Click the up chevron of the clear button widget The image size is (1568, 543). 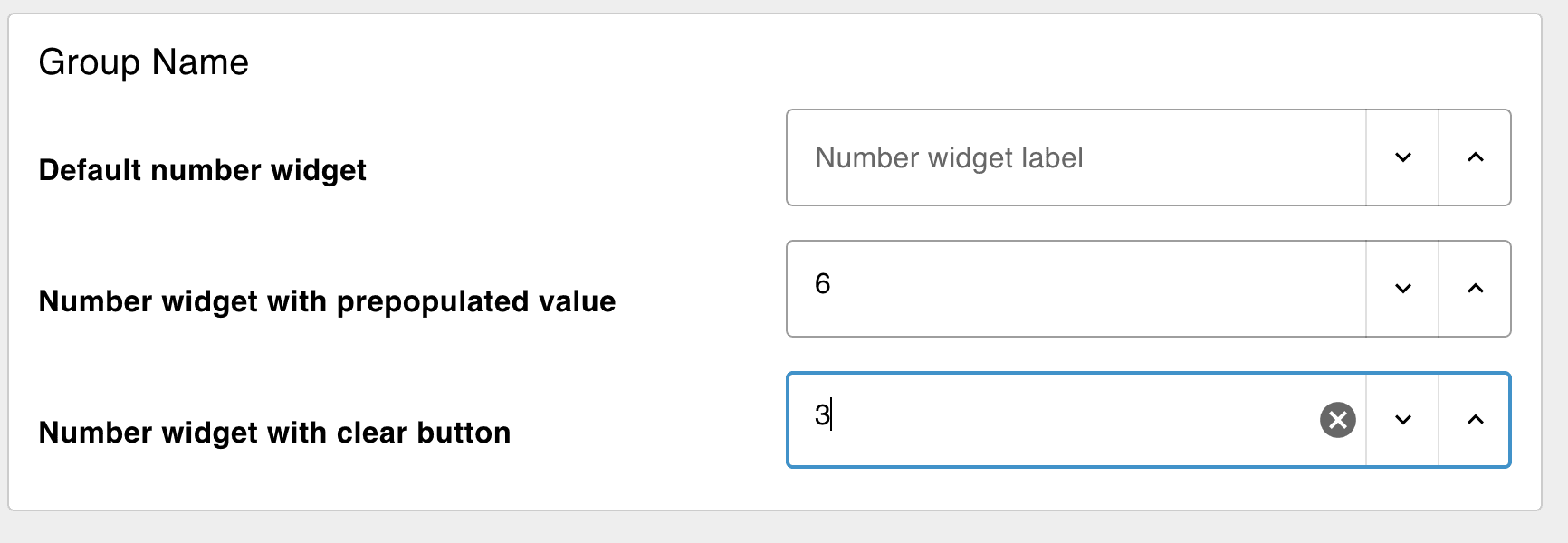click(x=1476, y=419)
